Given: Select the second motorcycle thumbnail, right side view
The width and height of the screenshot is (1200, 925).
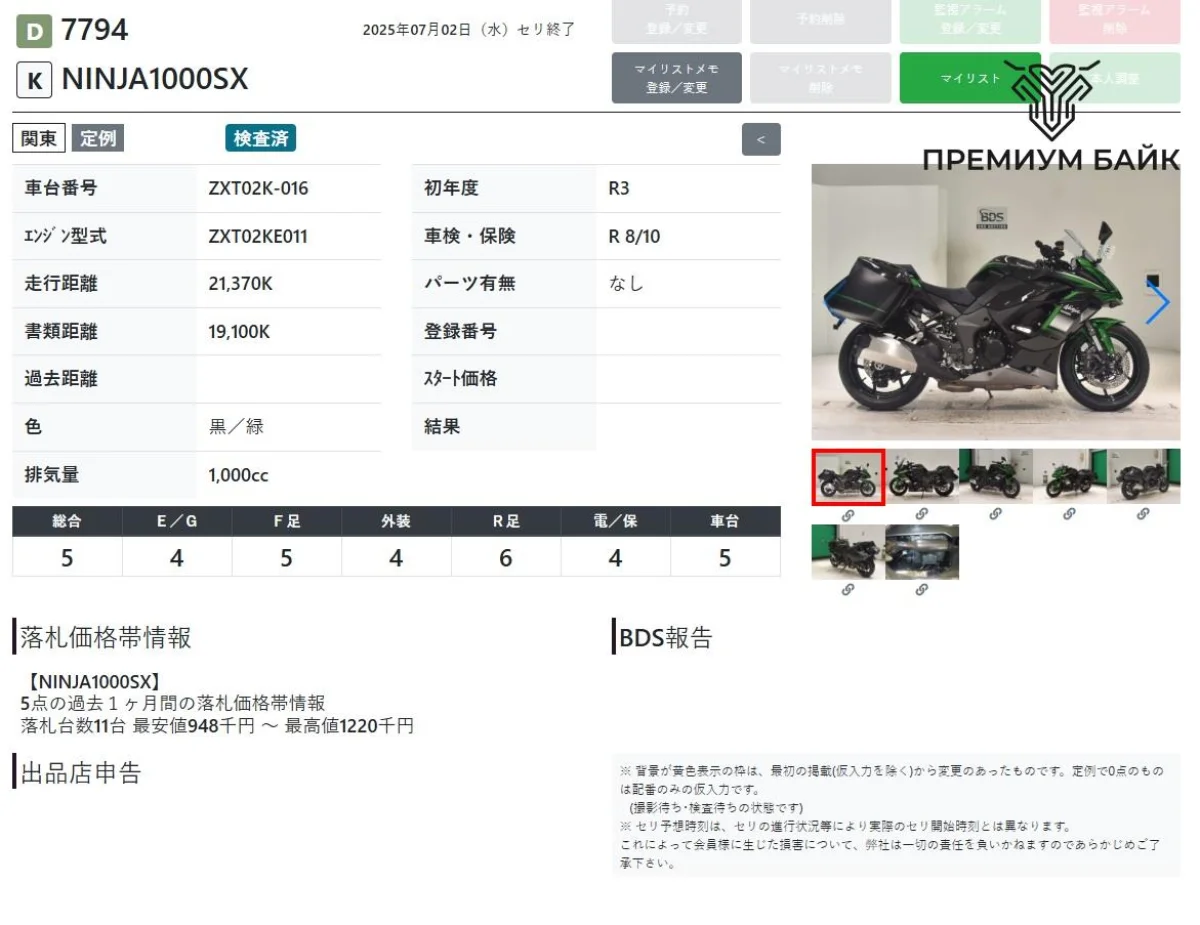Looking at the screenshot, I should pyautogui.click(x=921, y=476).
